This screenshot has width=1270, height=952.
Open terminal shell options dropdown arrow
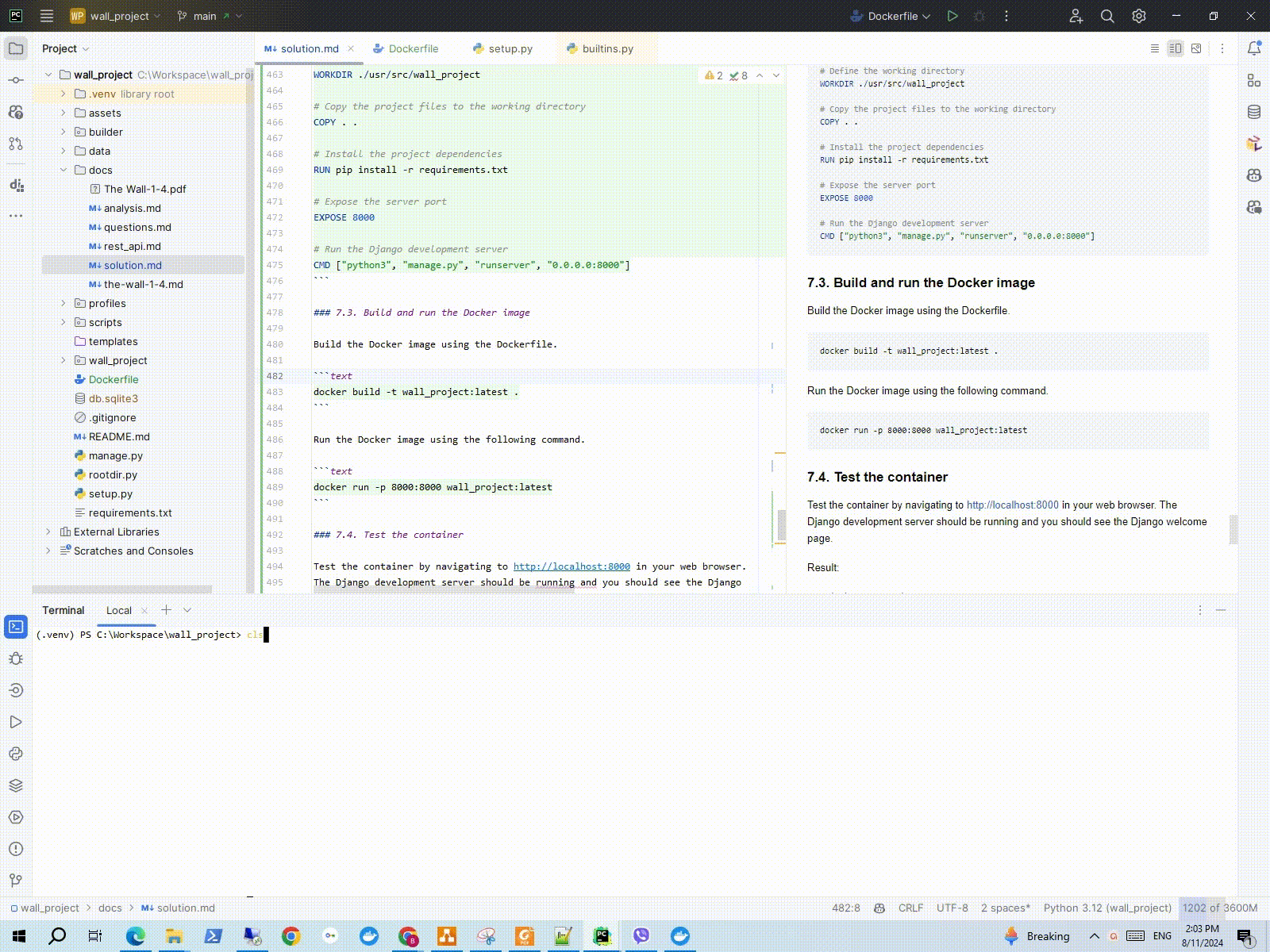tap(187, 610)
